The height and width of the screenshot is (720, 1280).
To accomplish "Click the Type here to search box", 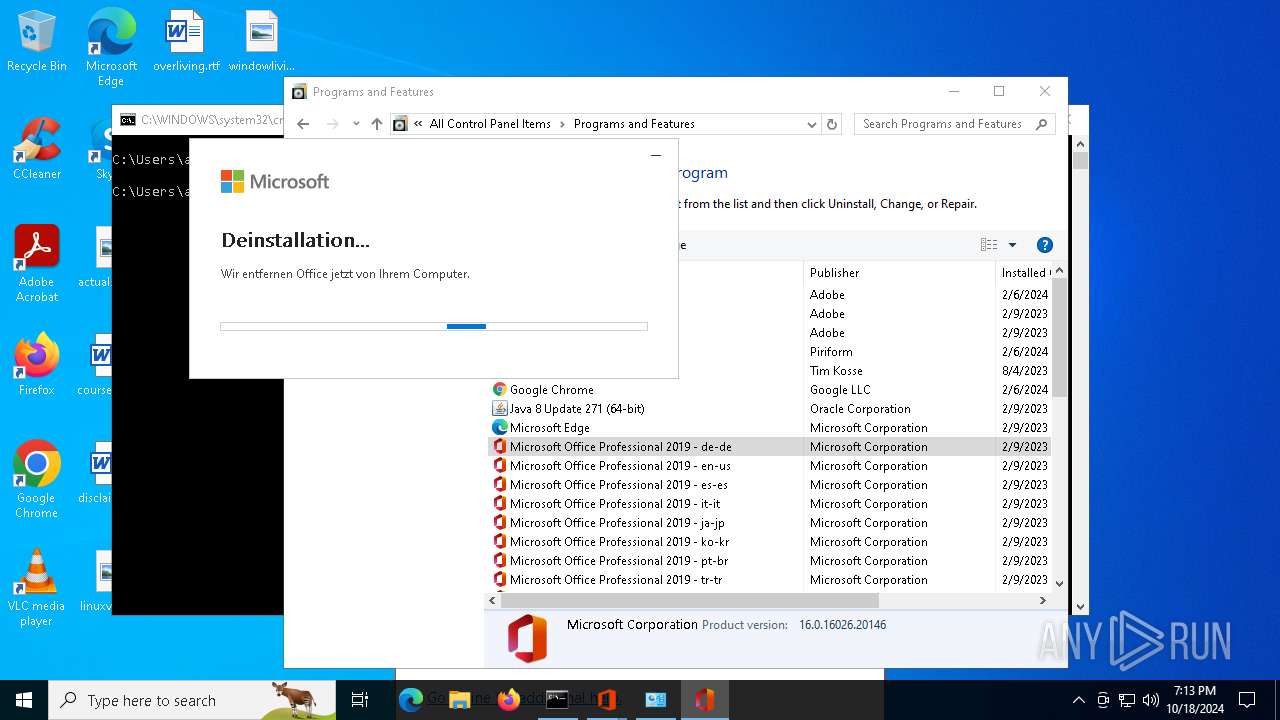I will pyautogui.click(x=192, y=700).
